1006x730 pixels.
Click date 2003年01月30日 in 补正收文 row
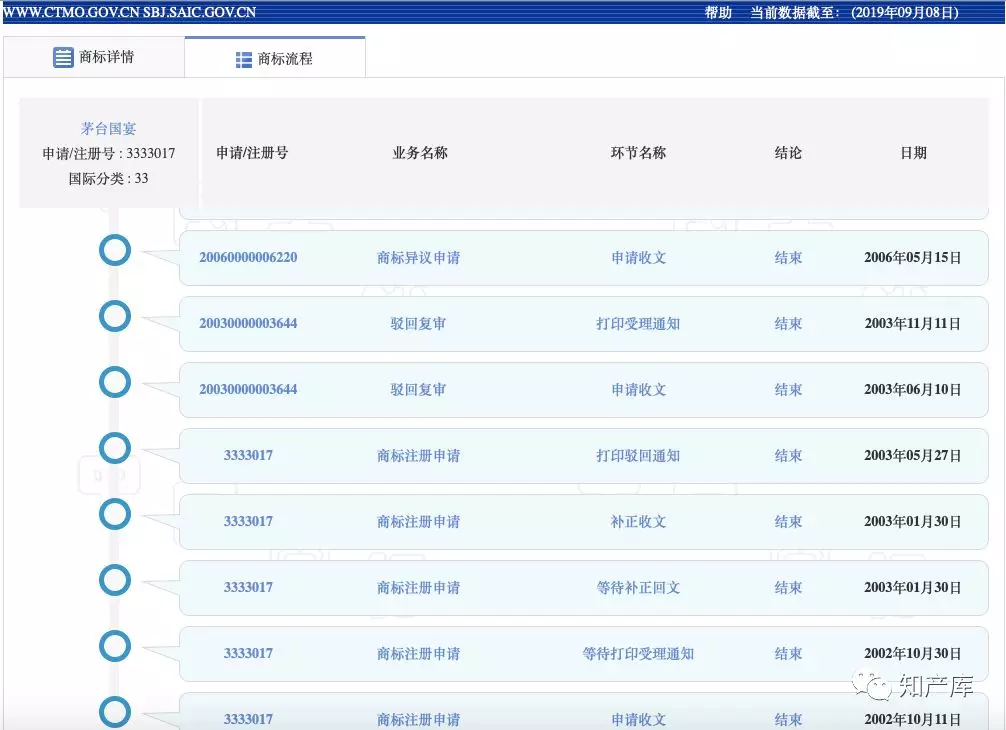click(x=912, y=522)
